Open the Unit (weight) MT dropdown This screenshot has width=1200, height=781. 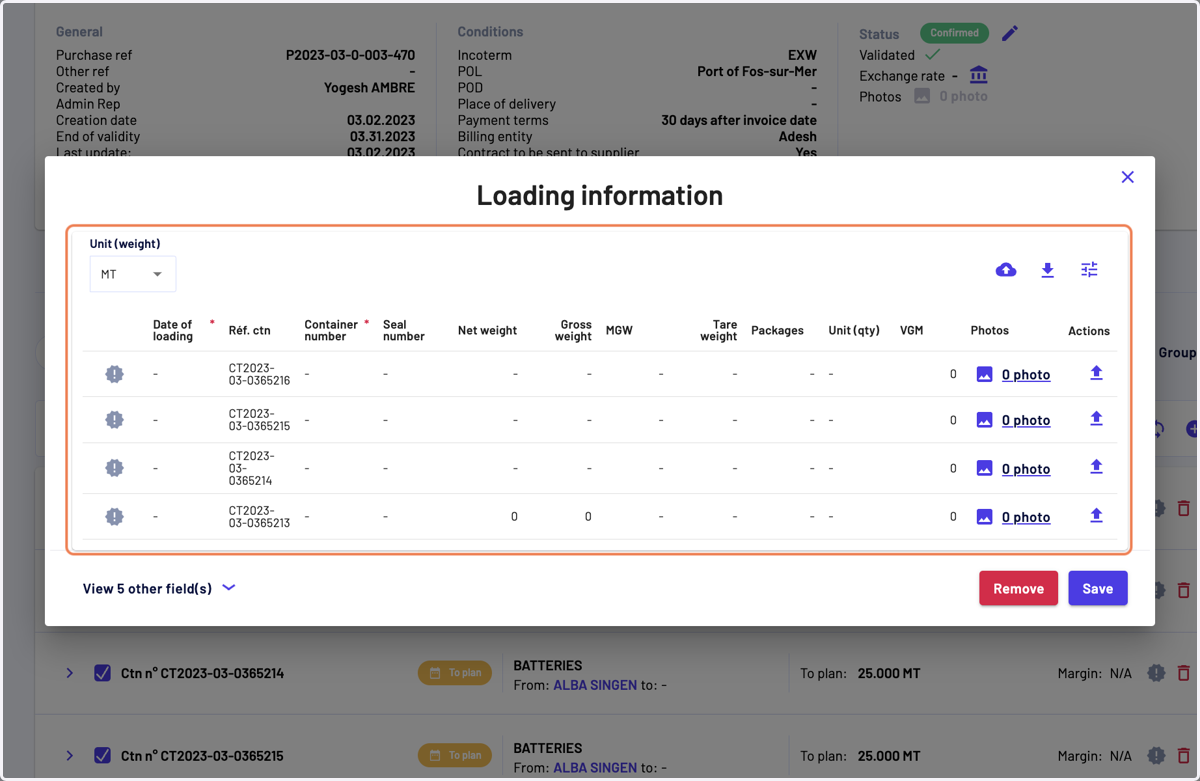tap(133, 274)
